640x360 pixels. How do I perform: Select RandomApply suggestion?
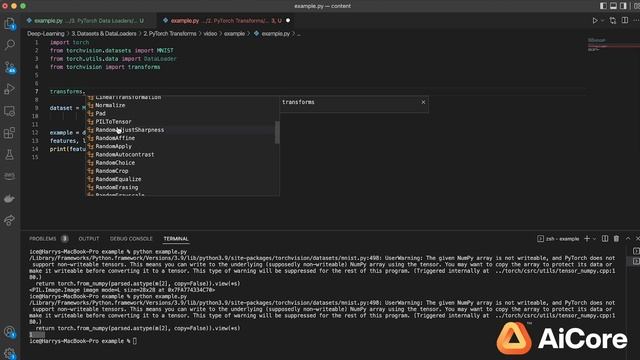click(182, 146)
